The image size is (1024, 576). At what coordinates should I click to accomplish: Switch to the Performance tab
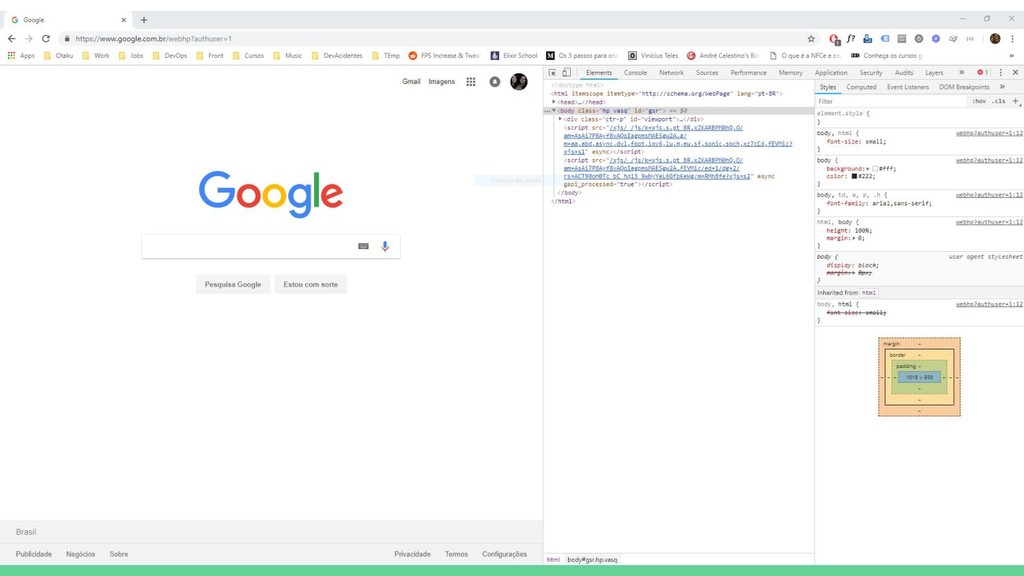[748, 72]
